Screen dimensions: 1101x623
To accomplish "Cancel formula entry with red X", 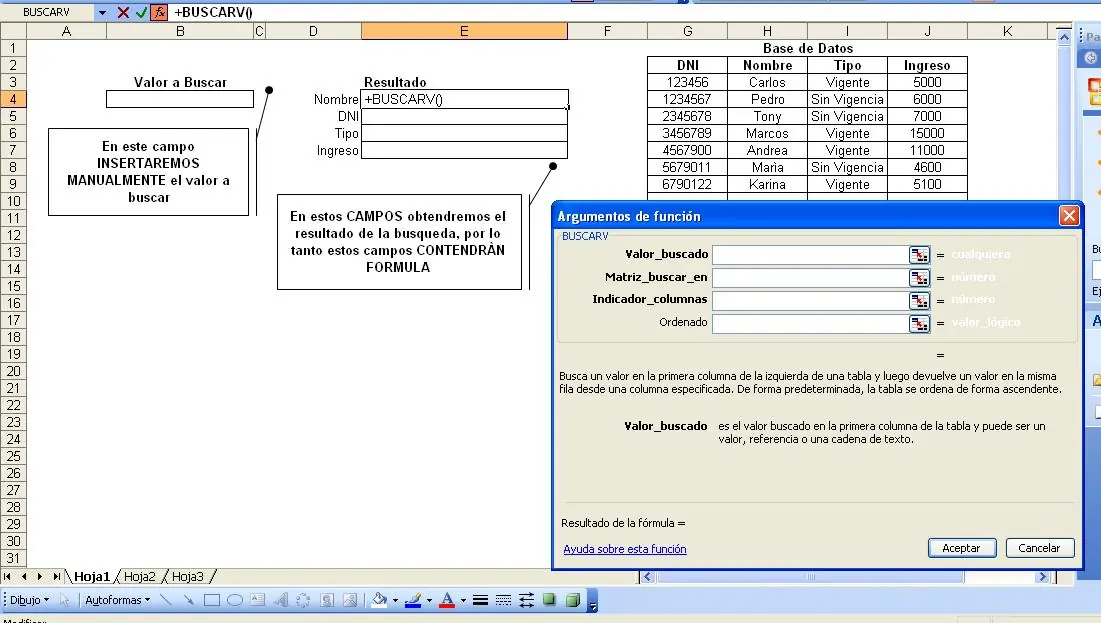I will pyautogui.click(x=123, y=12).
